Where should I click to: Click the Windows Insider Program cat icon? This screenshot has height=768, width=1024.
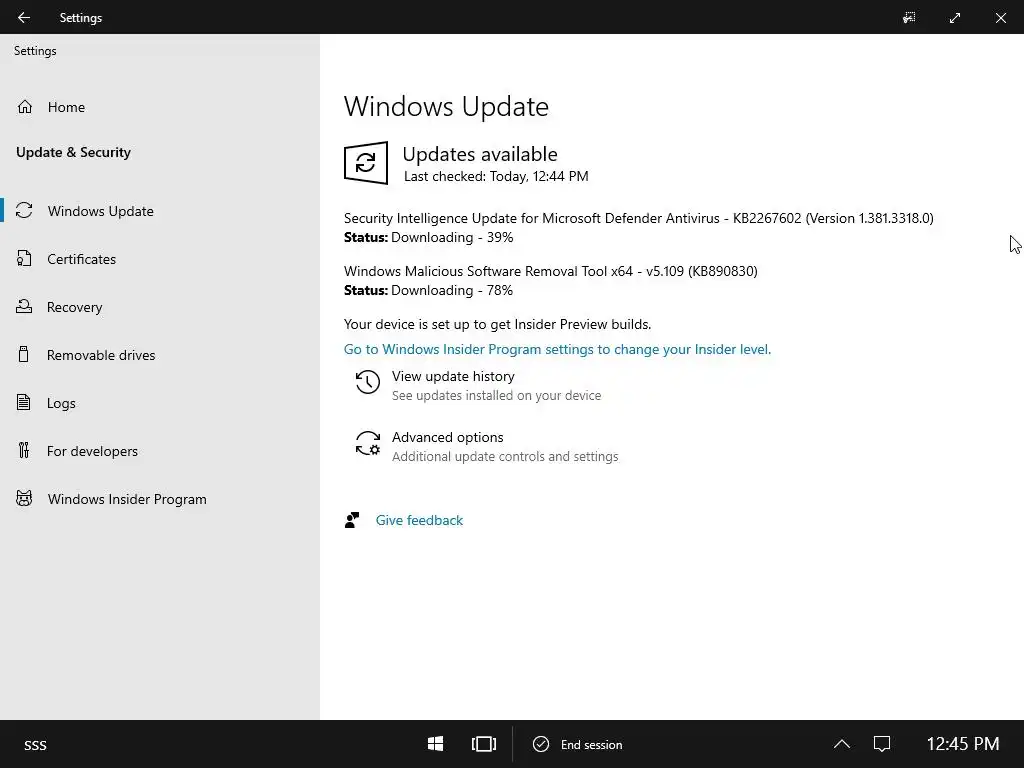click(x=24, y=499)
